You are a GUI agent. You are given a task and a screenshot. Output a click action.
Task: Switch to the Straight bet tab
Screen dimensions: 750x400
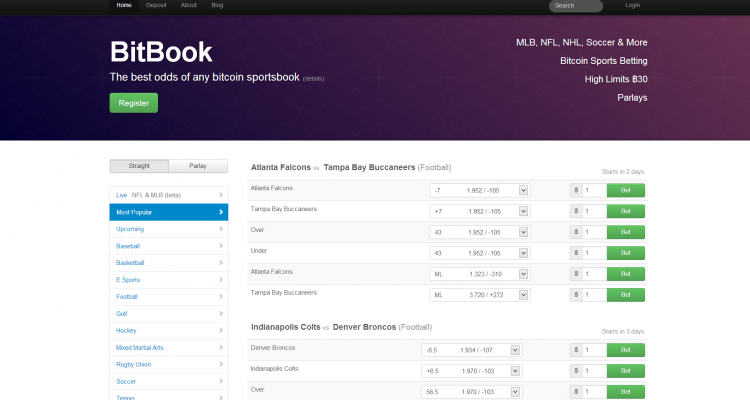tap(139, 166)
